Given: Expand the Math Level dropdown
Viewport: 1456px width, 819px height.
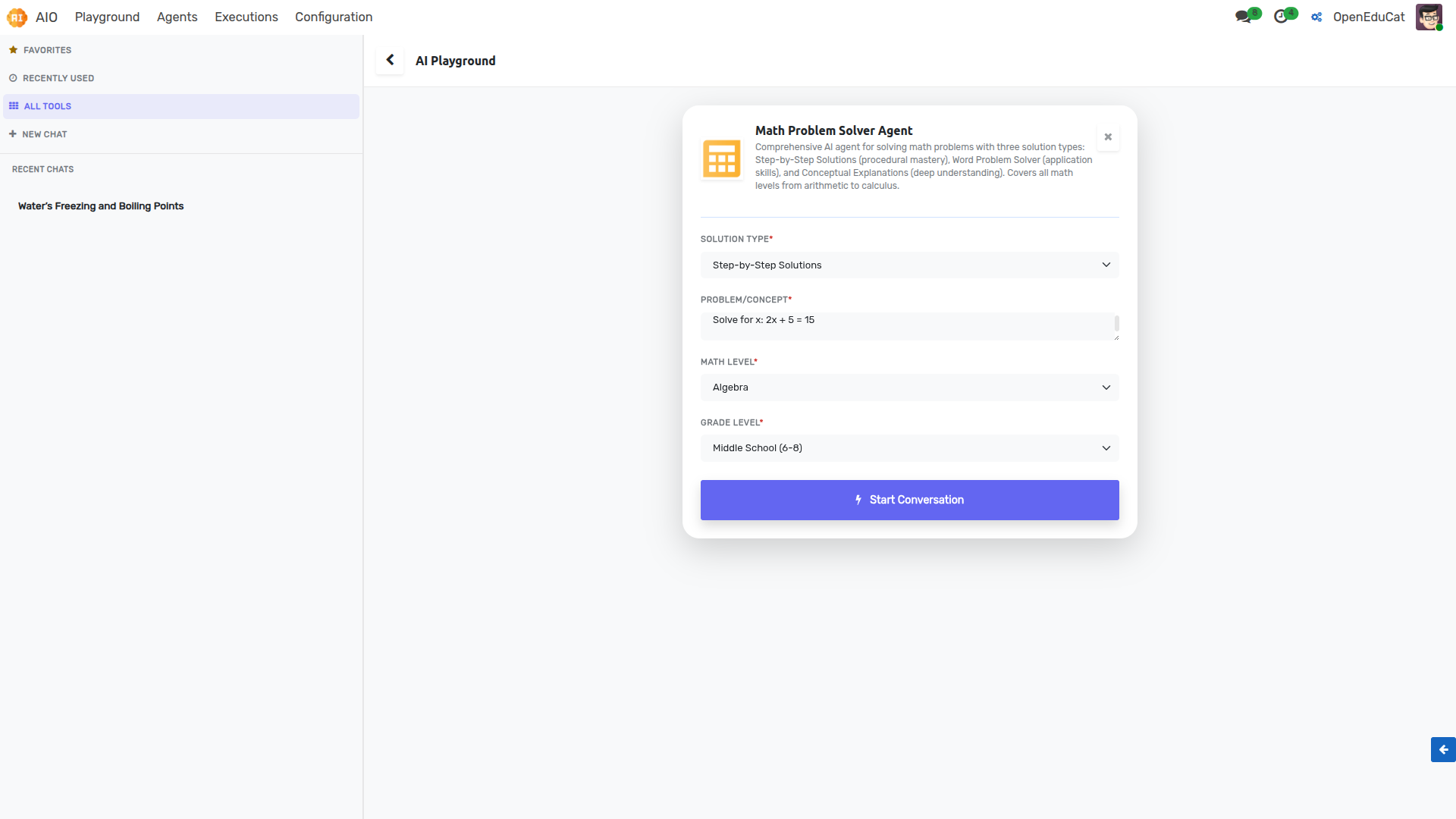Looking at the screenshot, I should point(909,388).
